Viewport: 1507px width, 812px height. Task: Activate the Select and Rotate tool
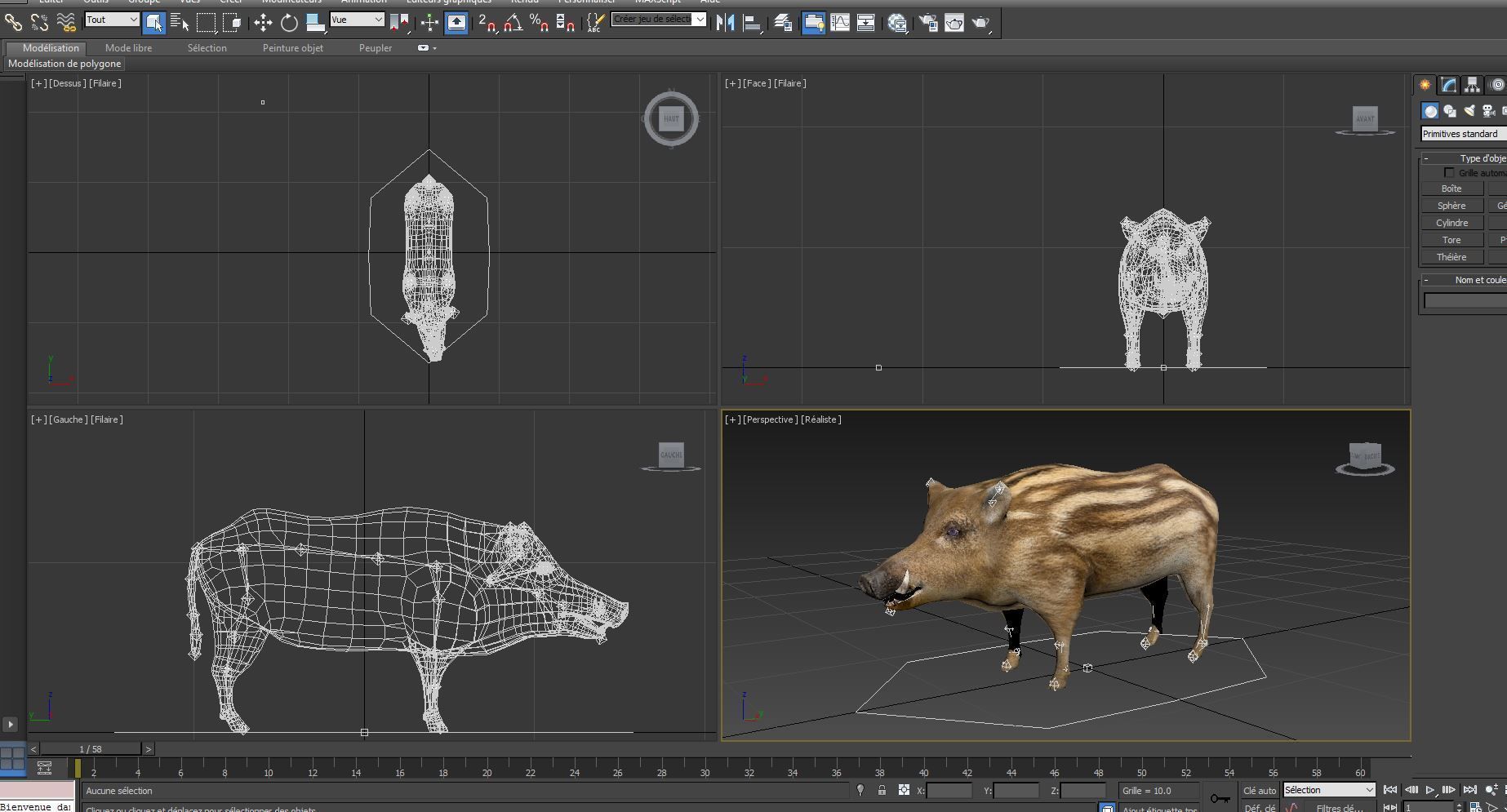click(x=289, y=23)
